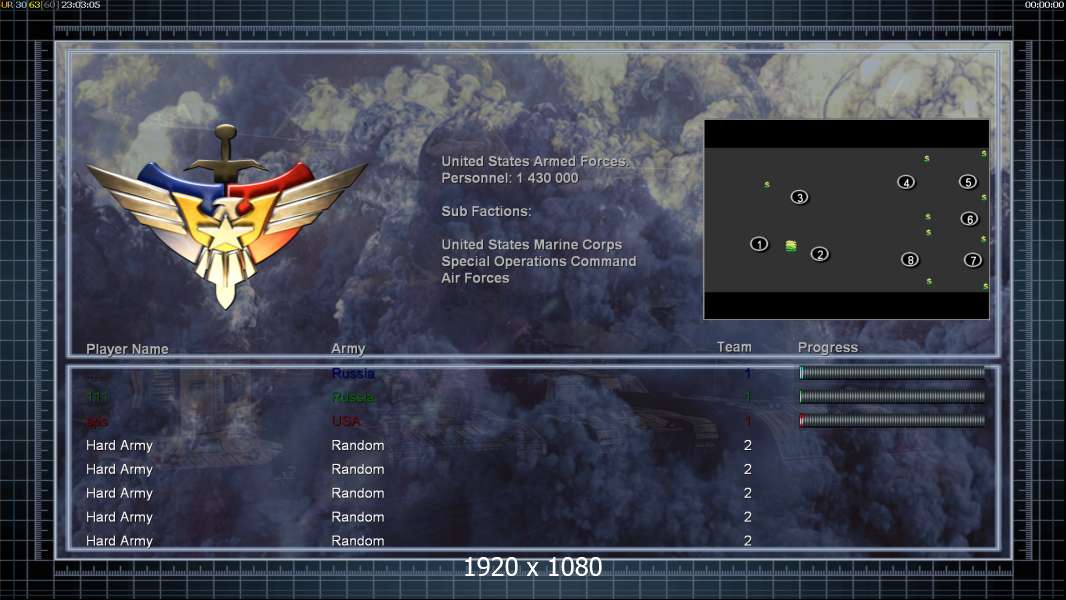Click the 00:00:00 timer at top right

[1044, 5]
